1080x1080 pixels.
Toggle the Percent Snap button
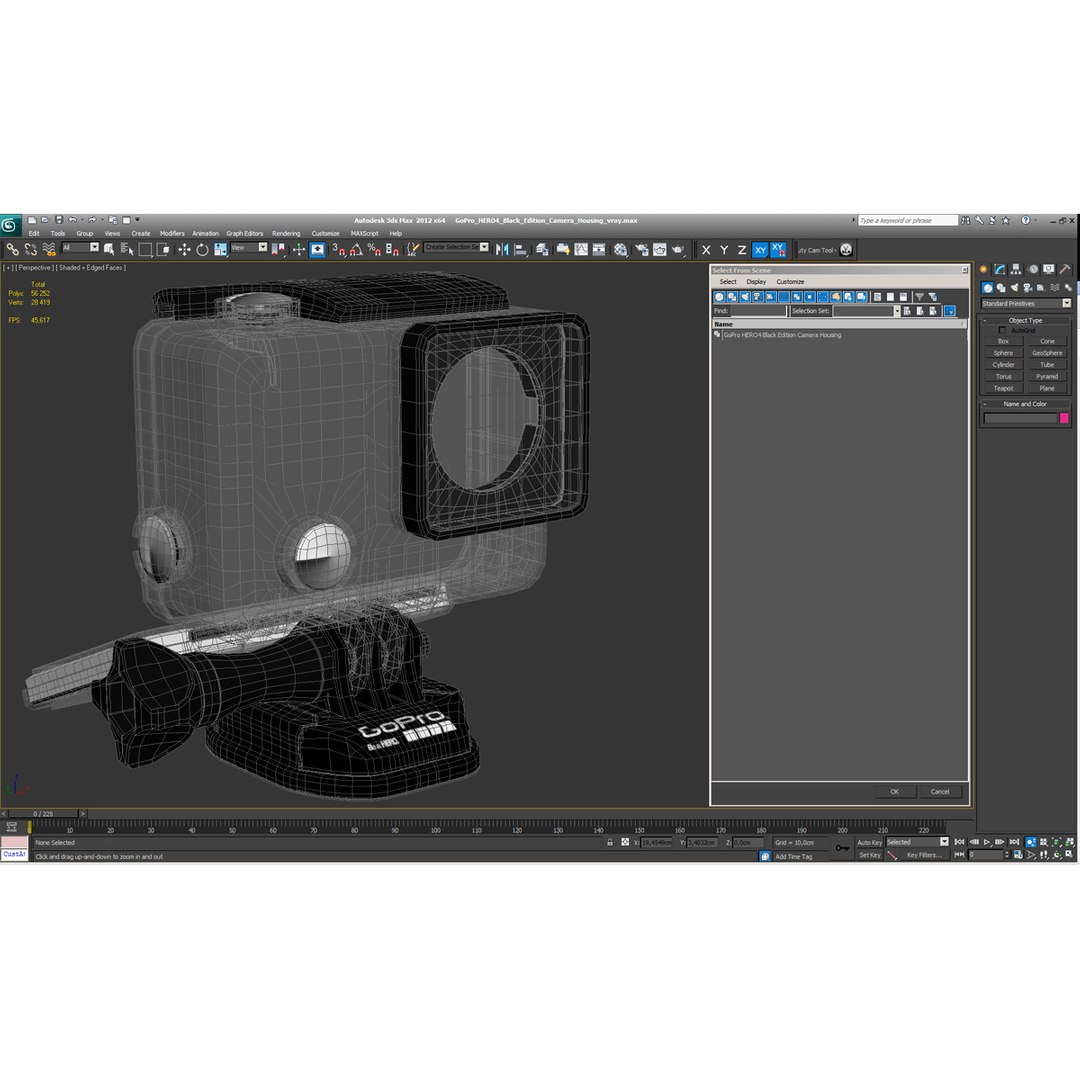coord(374,249)
